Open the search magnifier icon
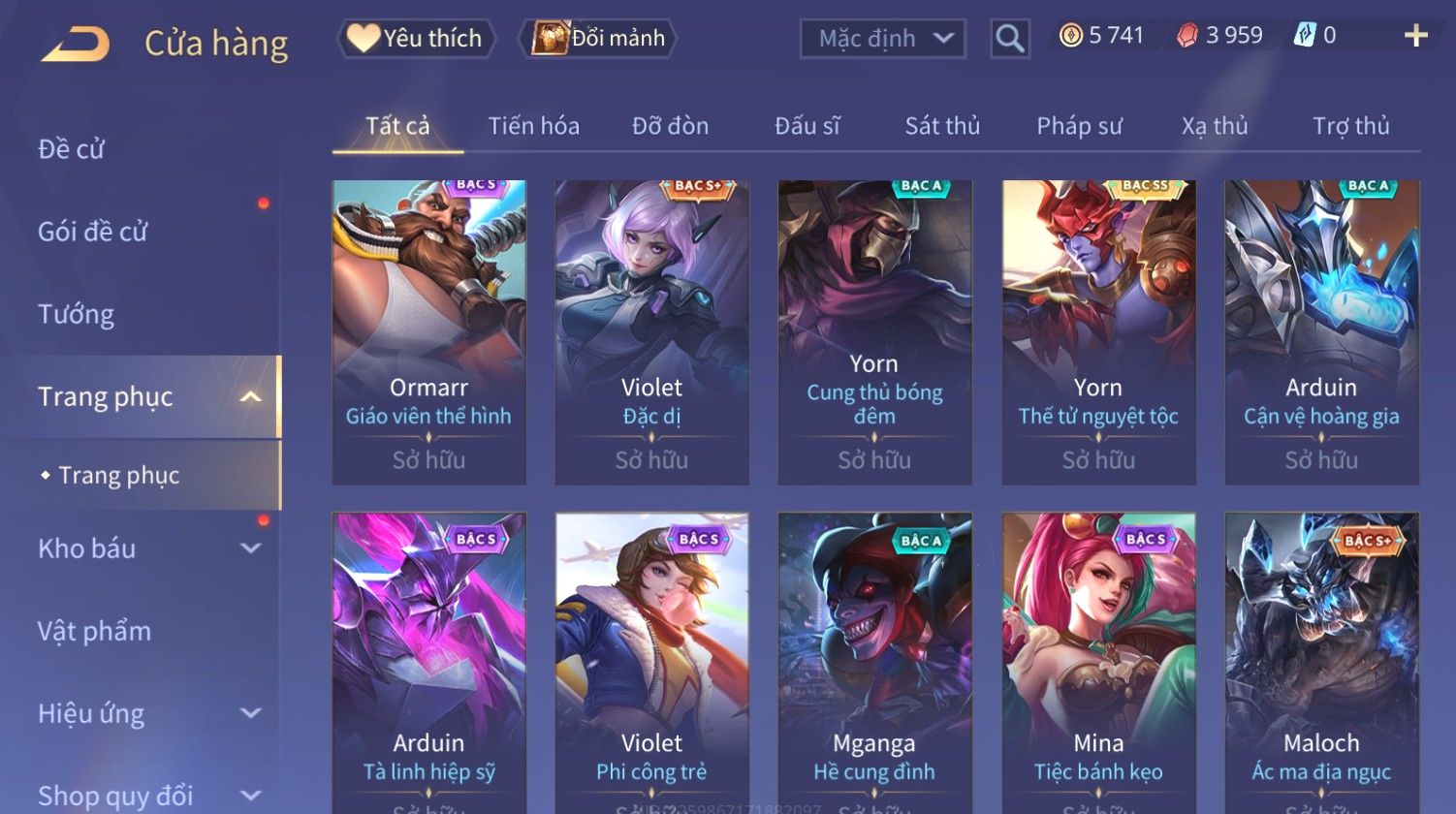 (x=1009, y=39)
